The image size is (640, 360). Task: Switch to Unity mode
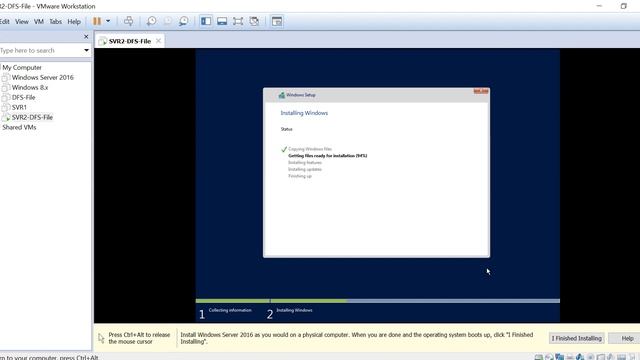(254, 21)
